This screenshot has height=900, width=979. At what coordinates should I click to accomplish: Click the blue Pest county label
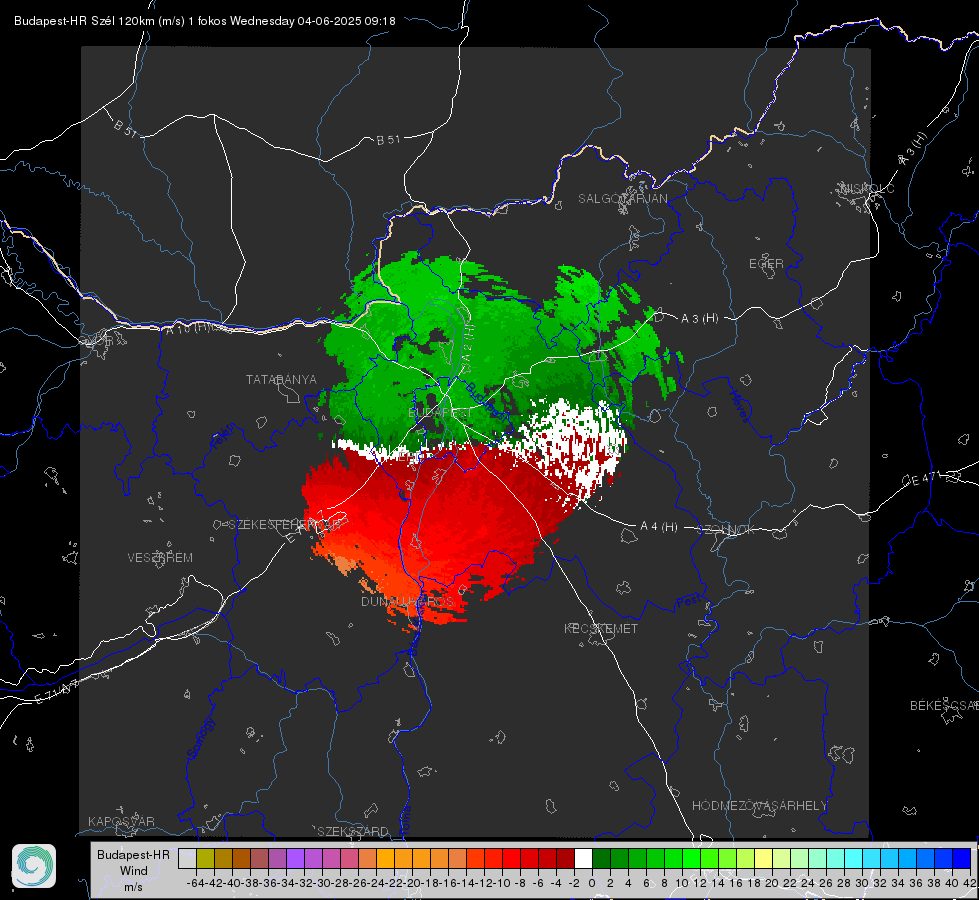click(x=688, y=602)
